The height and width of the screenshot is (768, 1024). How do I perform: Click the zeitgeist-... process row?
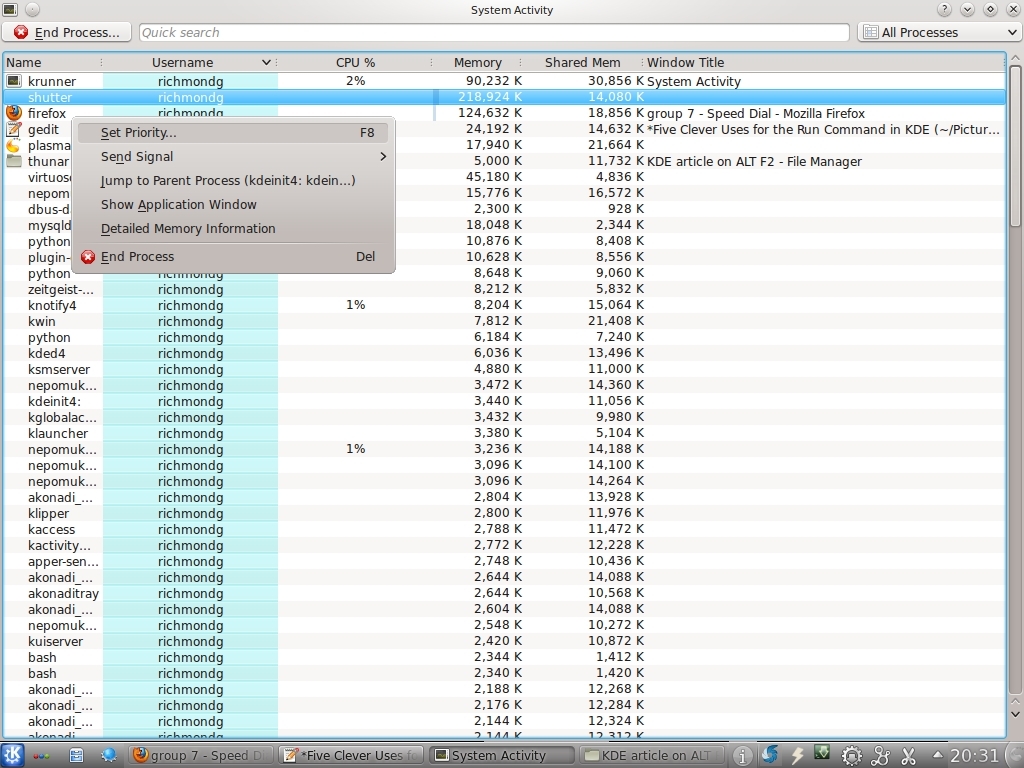(504, 289)
